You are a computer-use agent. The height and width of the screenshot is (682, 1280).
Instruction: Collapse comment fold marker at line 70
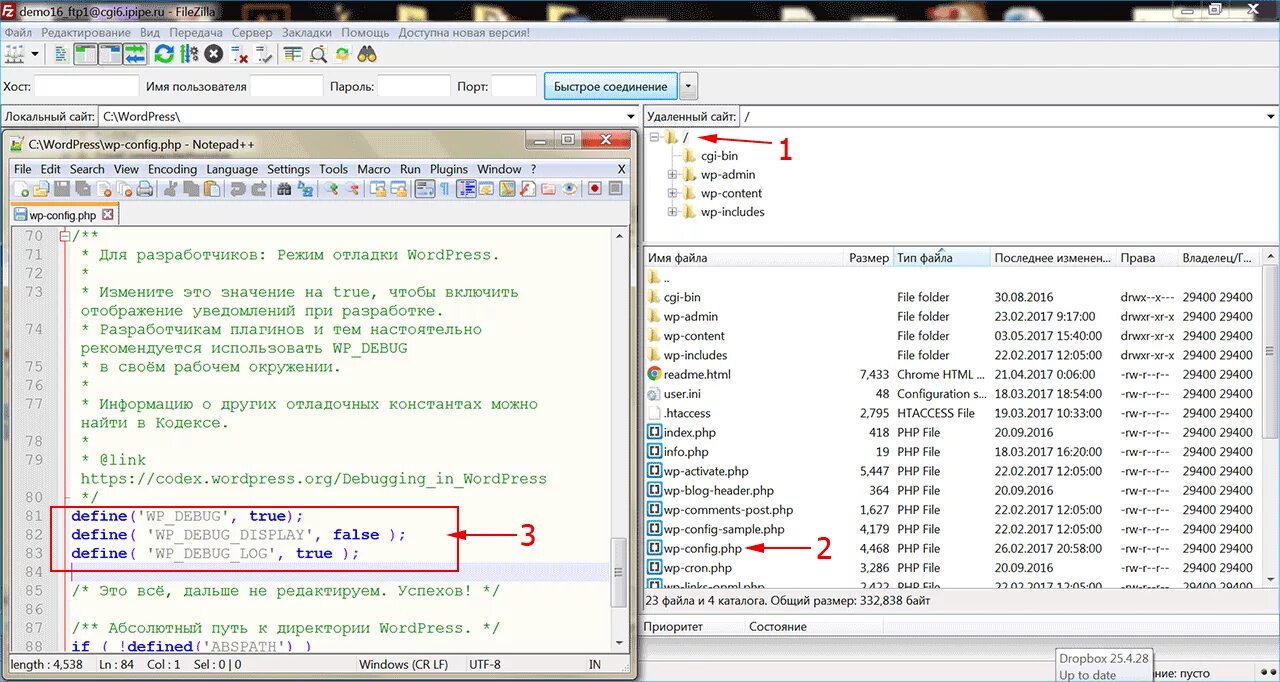coord(64,236)
